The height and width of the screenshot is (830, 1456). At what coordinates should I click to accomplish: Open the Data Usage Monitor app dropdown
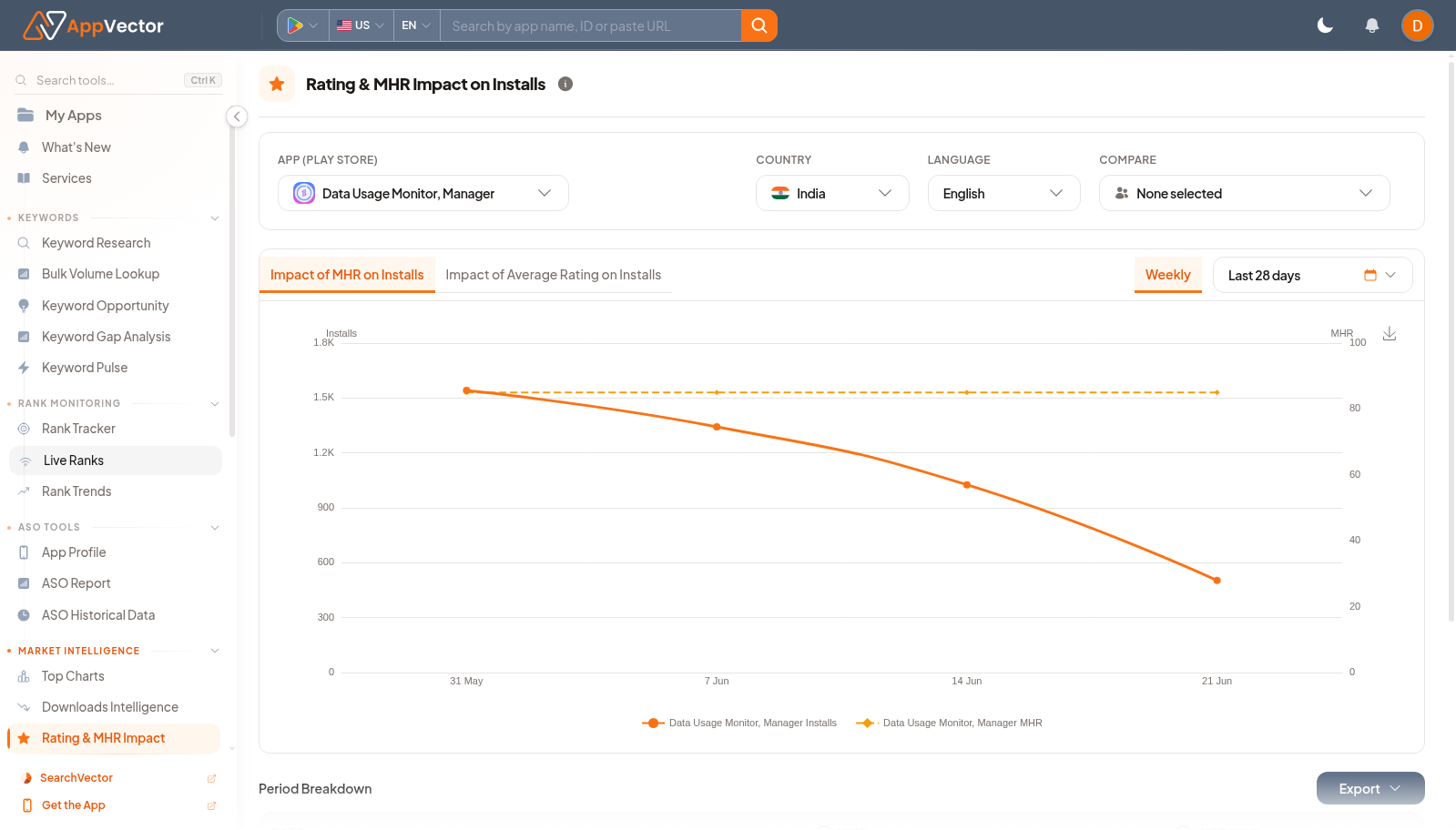coord(423,193)
